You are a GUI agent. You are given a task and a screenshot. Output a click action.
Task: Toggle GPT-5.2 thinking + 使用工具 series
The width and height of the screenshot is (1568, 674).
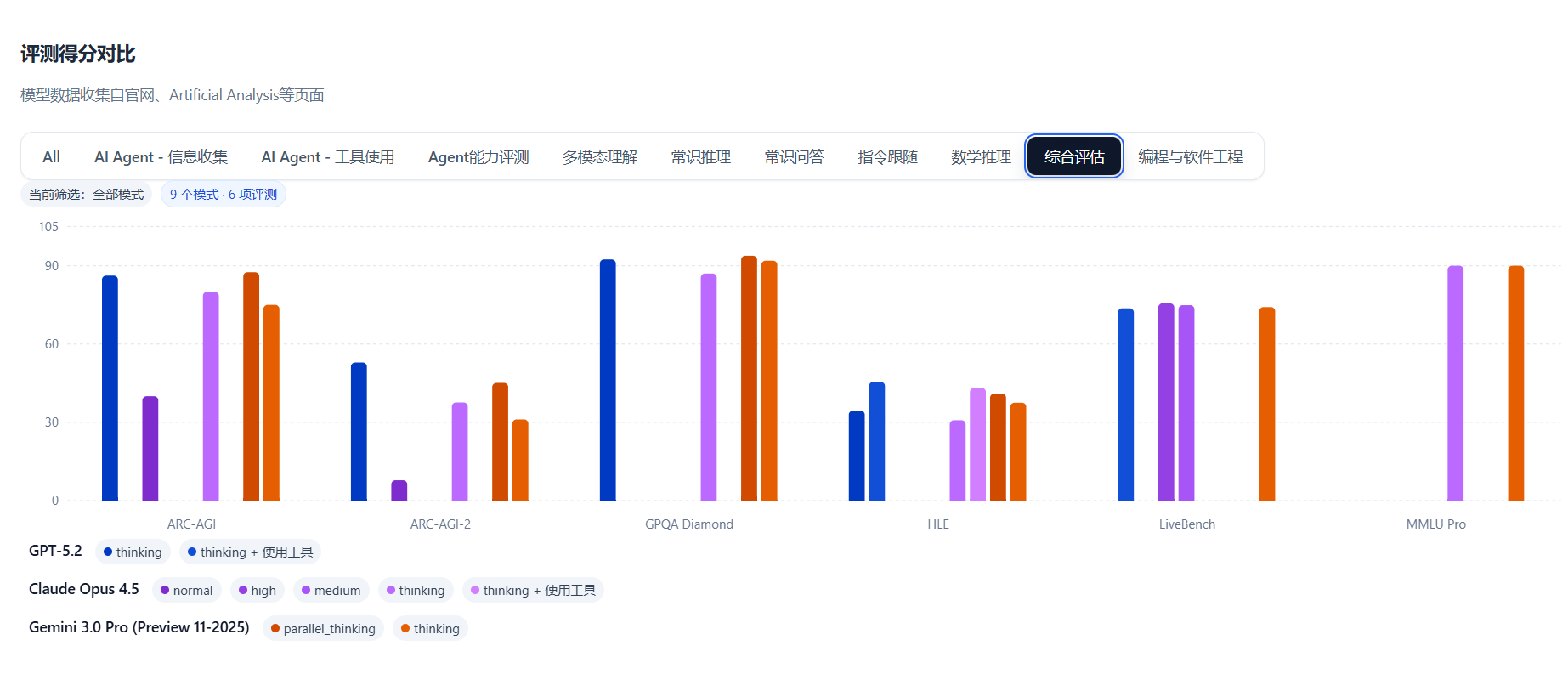(x=250, y=552)
